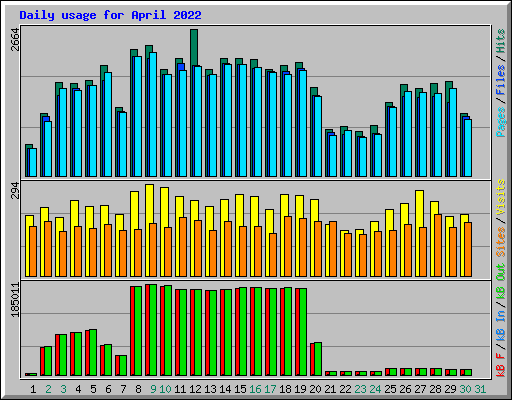Click day 24 on the x-axis
Viewport: 512px width, 400px height.
tap(375, 389)
